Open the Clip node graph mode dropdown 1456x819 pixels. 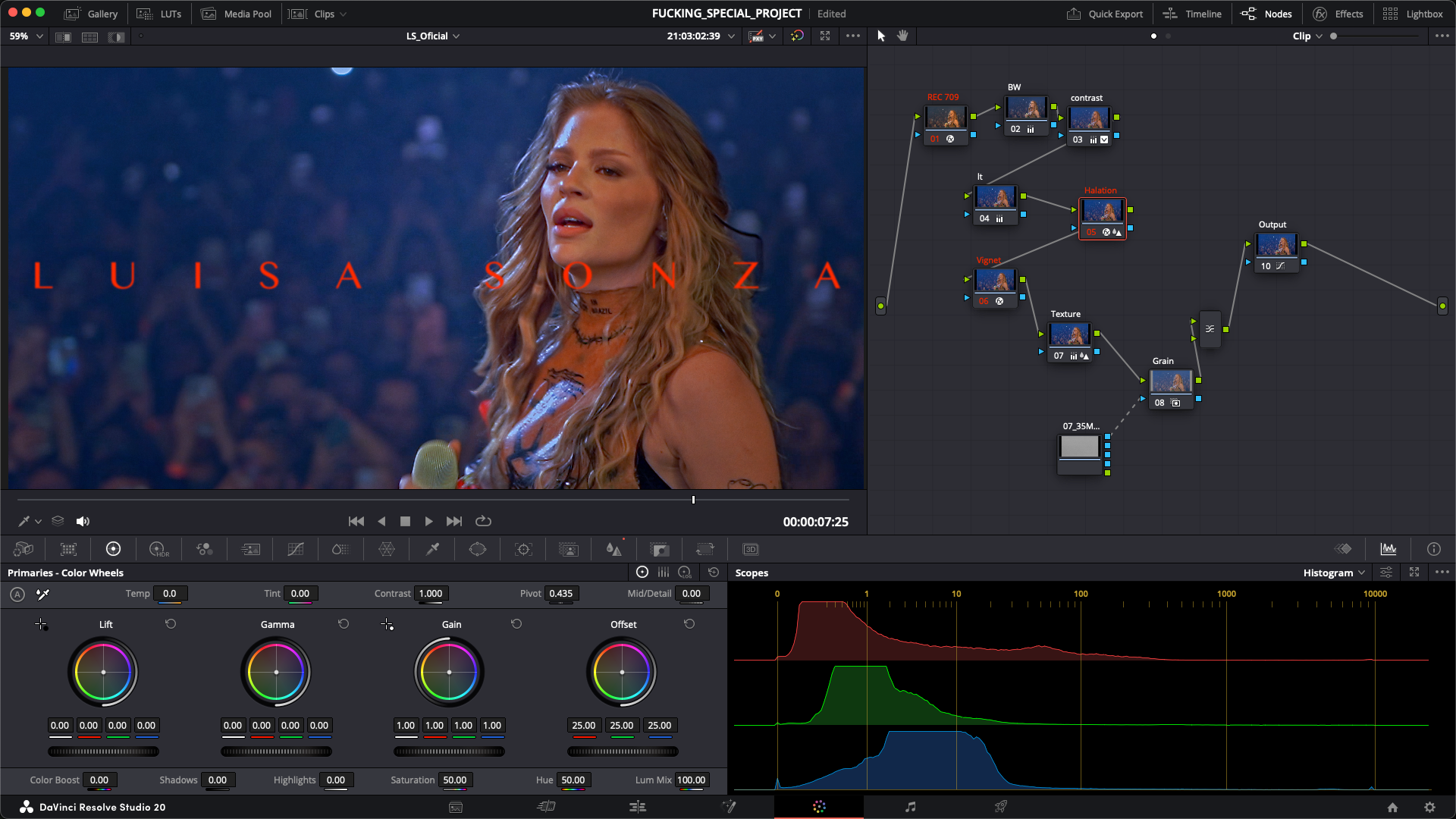[x=1307, y=36]
